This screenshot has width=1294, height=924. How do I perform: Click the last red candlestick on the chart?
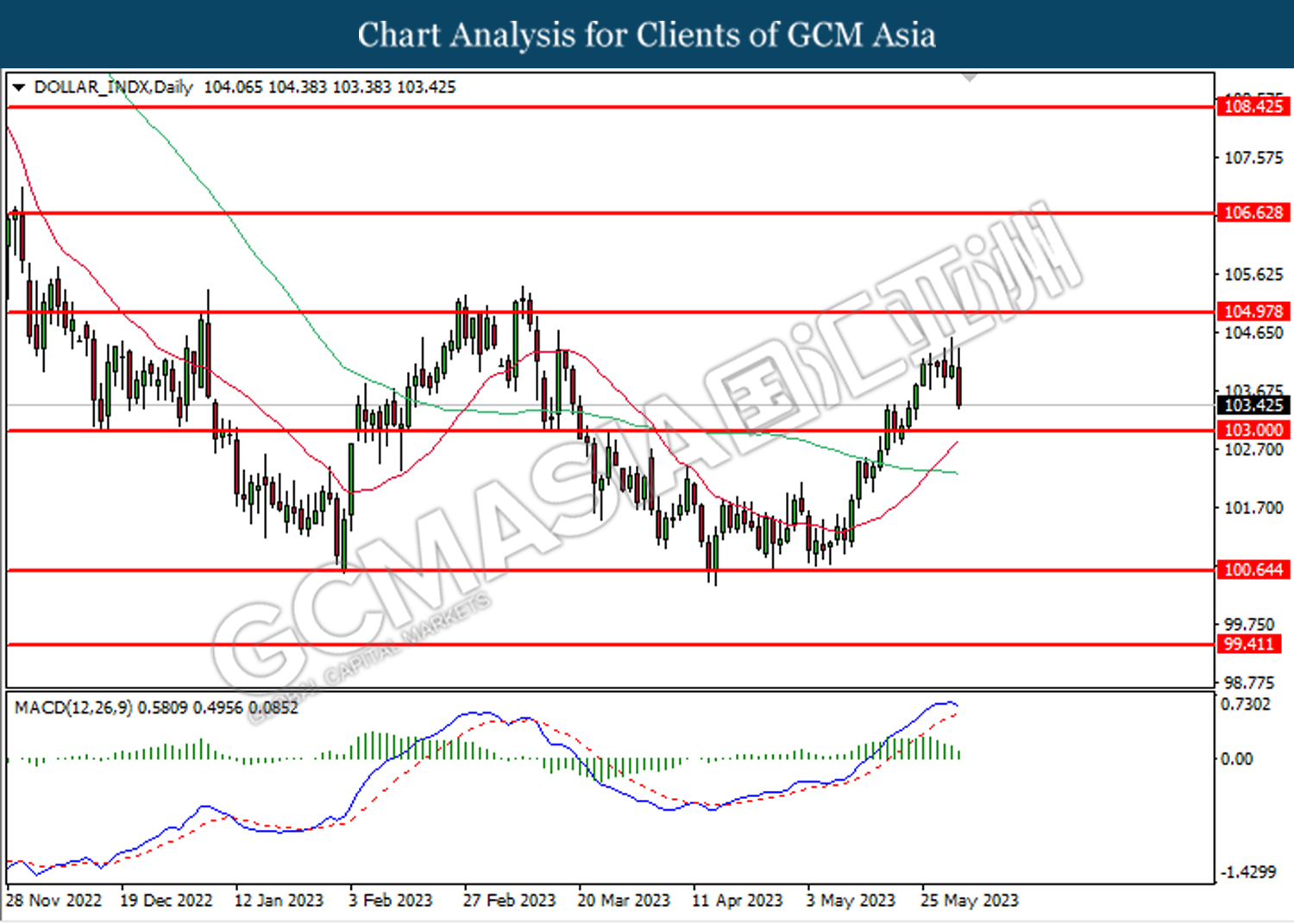coord(959,380)
